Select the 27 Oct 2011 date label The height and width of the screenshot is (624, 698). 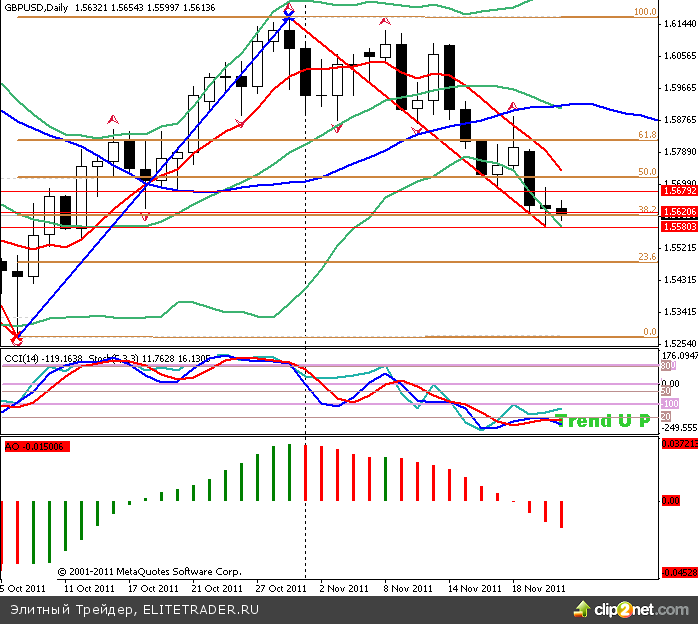tap(279, 589)
